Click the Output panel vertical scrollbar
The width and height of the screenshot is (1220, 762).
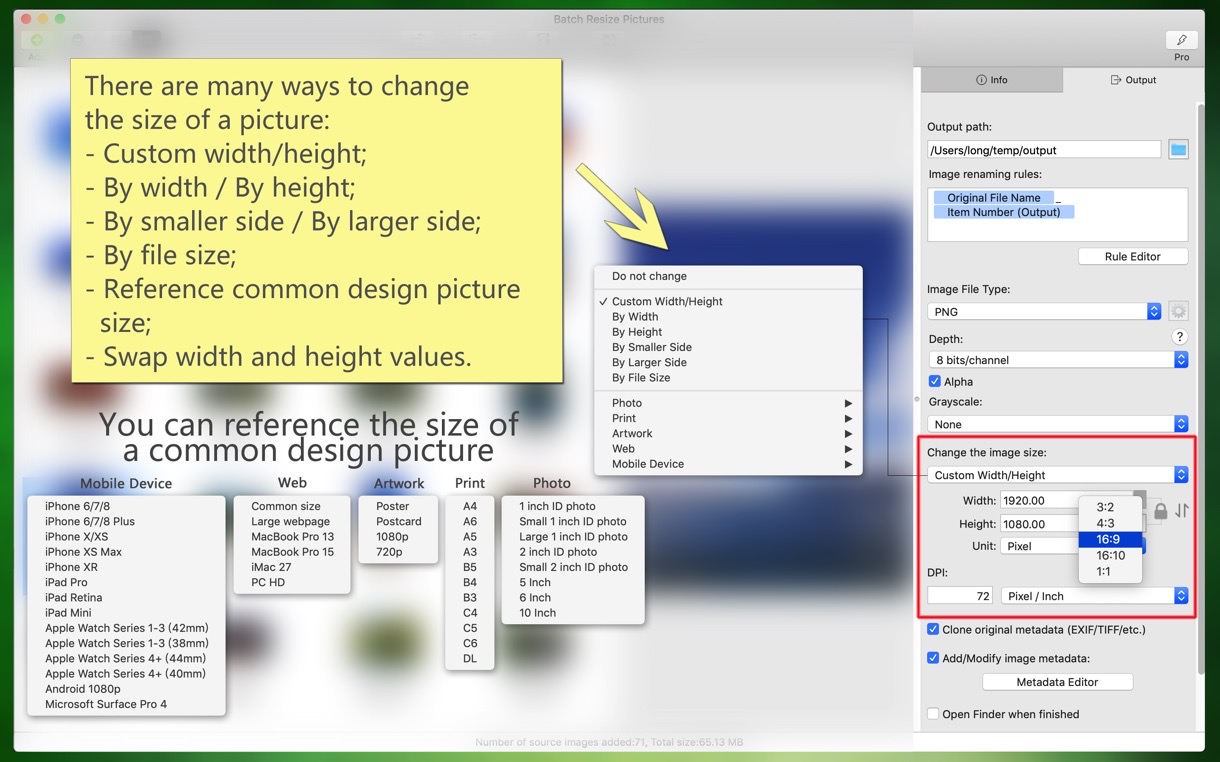point(1200,390)
